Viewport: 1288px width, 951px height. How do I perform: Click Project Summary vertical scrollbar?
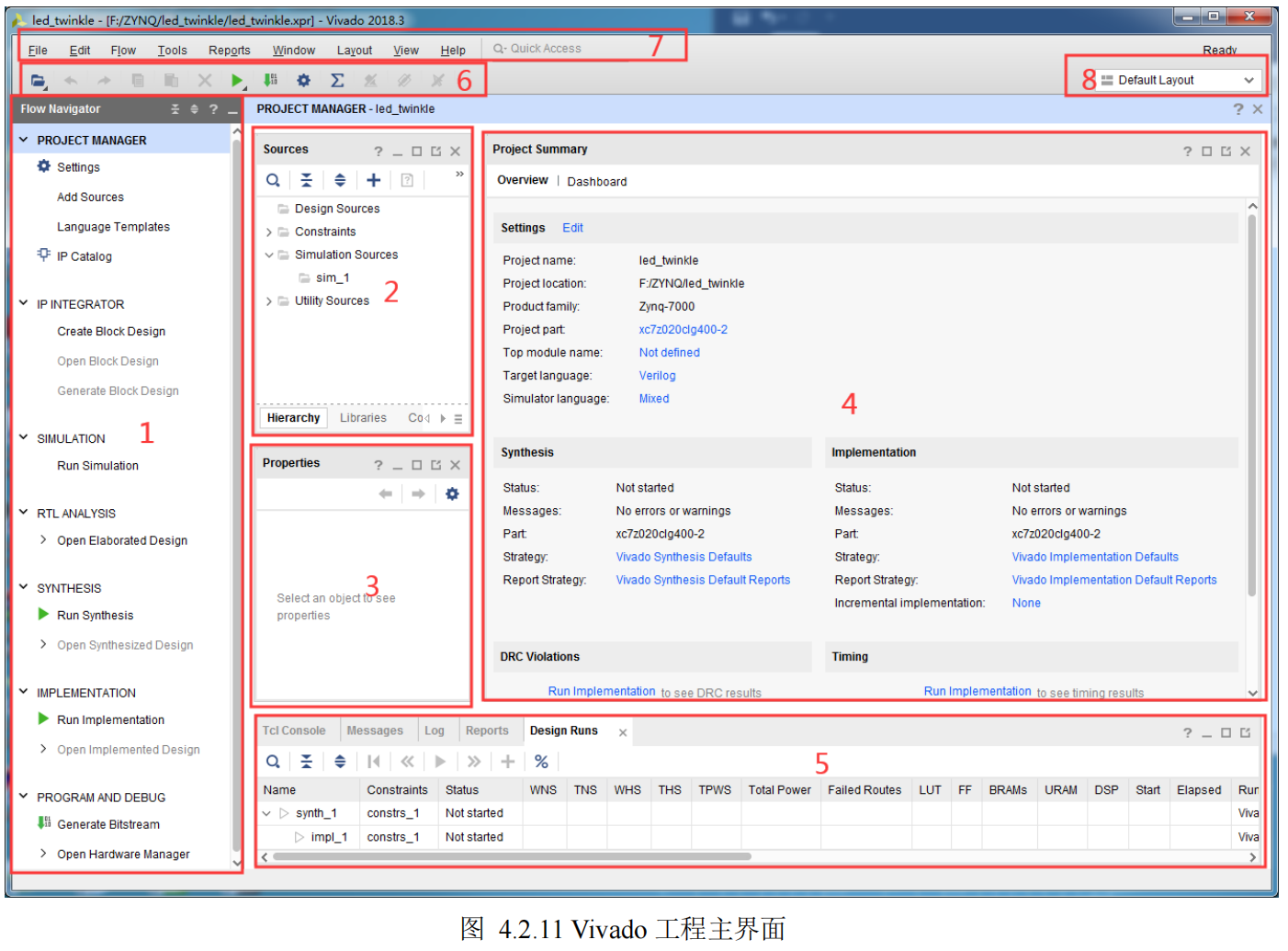(x=1251, y=404)
